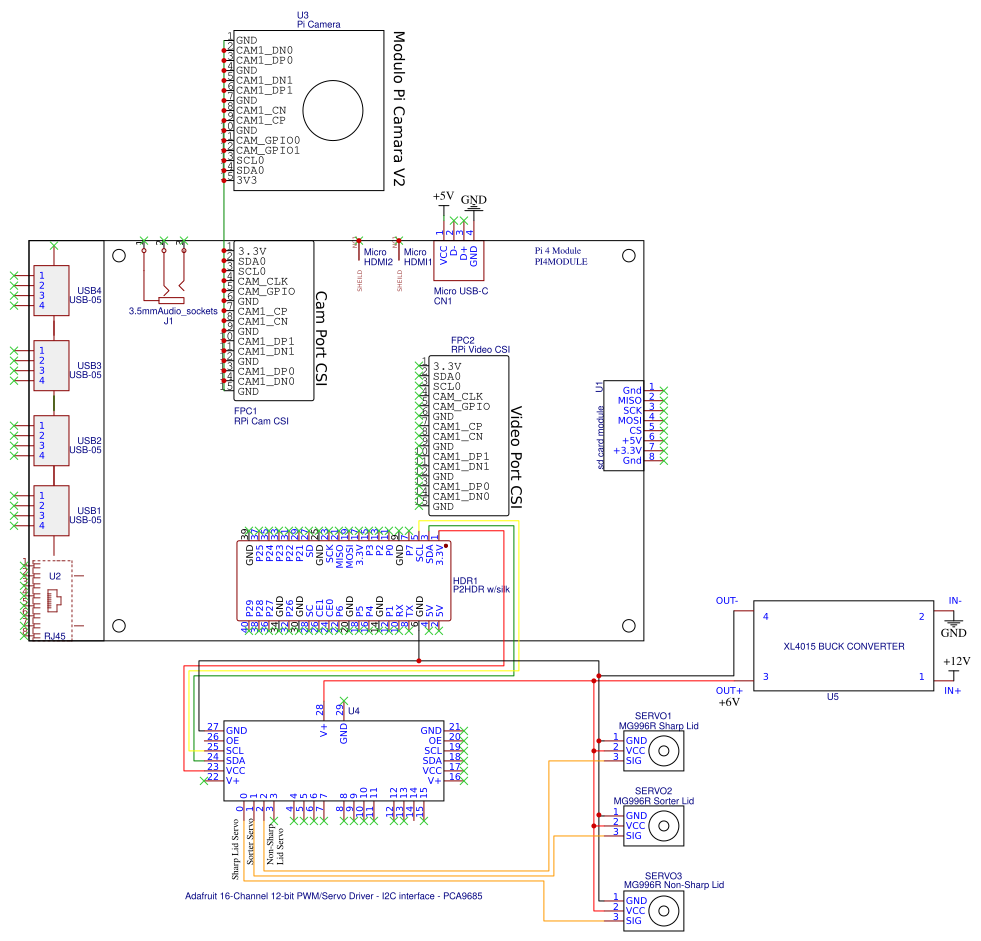This screenshot has width=981, height=941.
Task: Click the Micro HDMI1 label
Action: [x=417, y=257]
